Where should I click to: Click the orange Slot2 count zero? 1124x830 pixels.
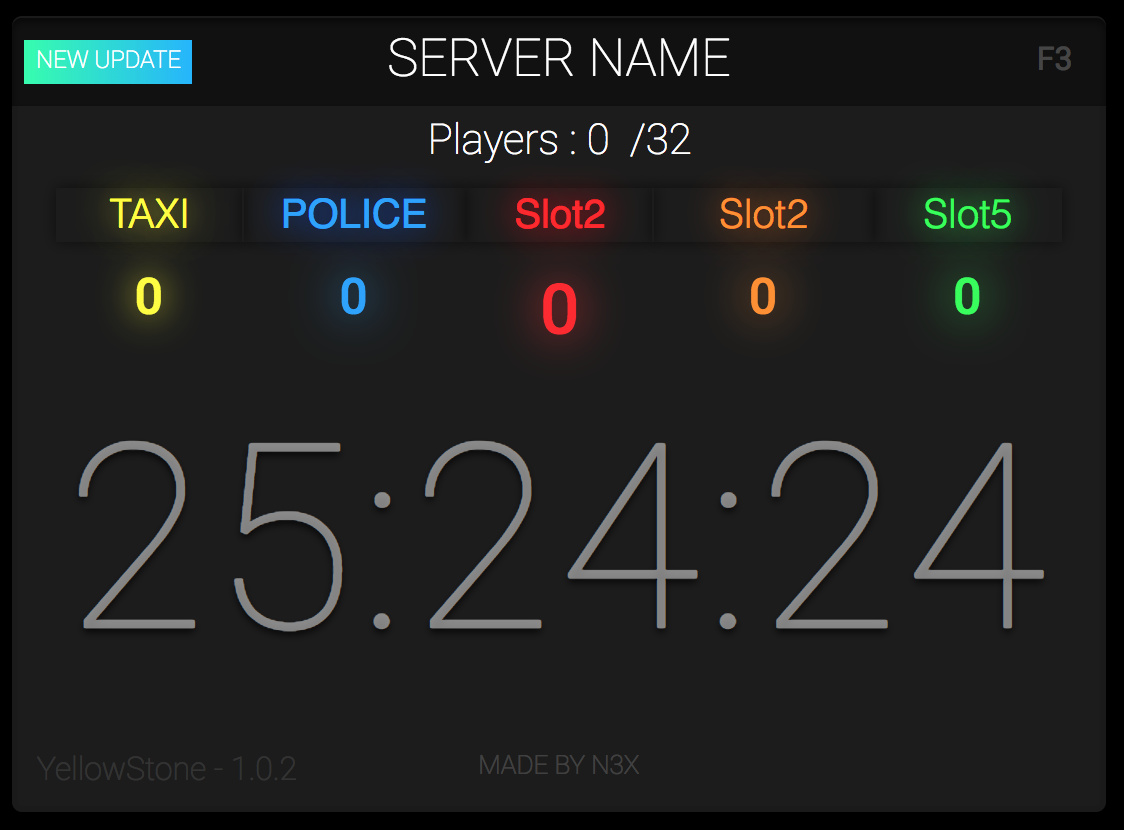pos(763,296)
